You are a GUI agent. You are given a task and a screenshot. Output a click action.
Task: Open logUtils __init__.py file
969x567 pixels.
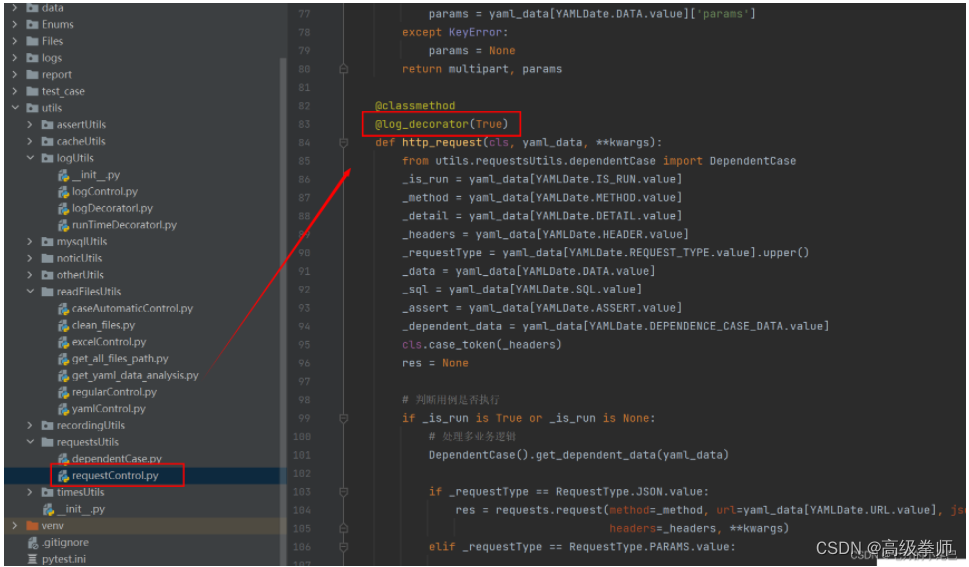96,175
